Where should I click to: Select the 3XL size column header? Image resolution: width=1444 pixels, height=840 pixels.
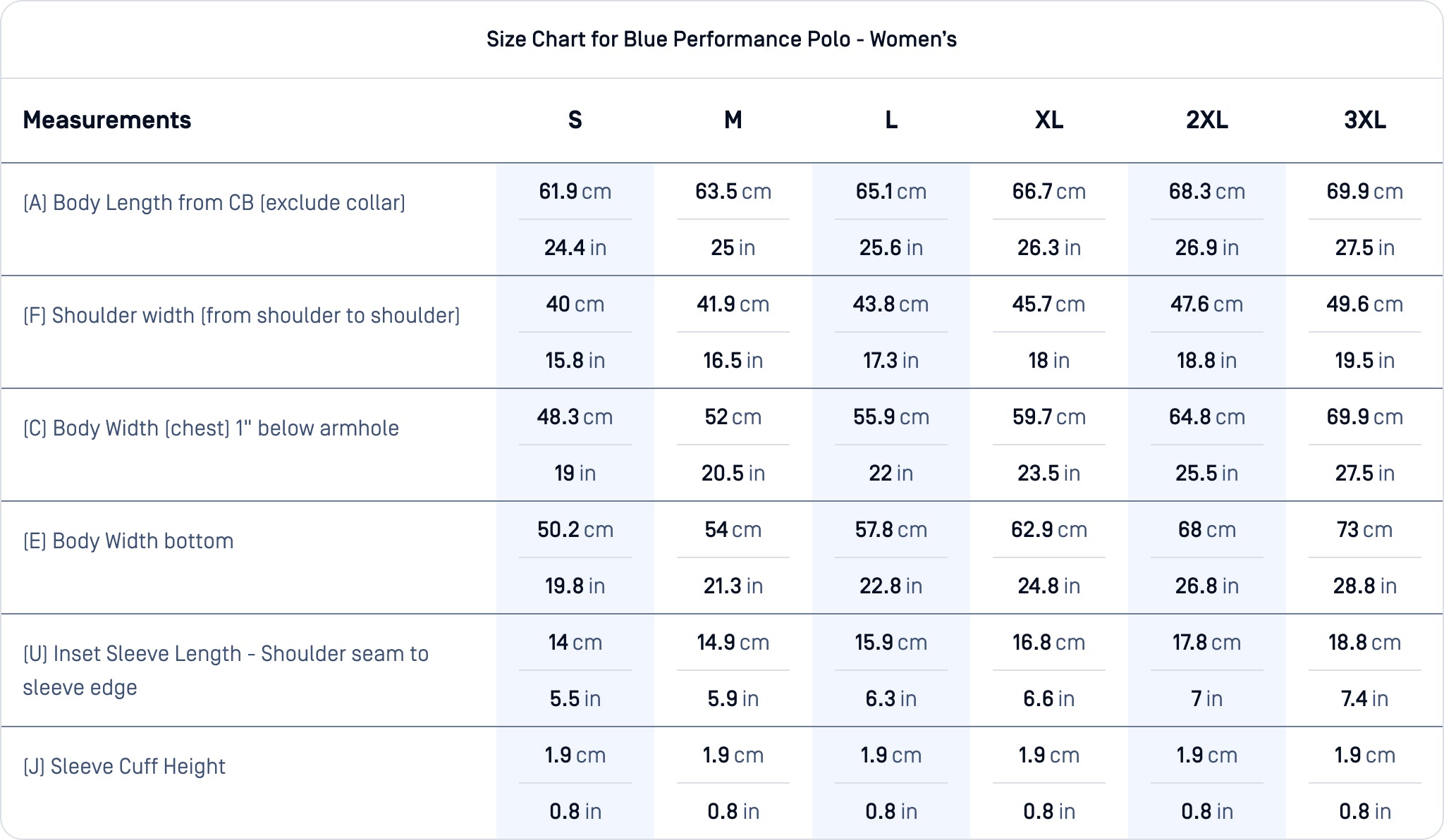pyautogui.click(x=1364, y=121)
